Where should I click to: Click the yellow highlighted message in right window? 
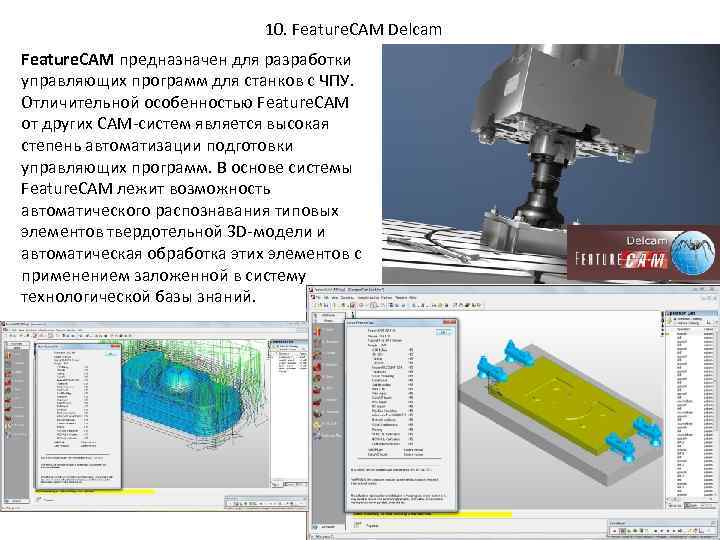432,515
